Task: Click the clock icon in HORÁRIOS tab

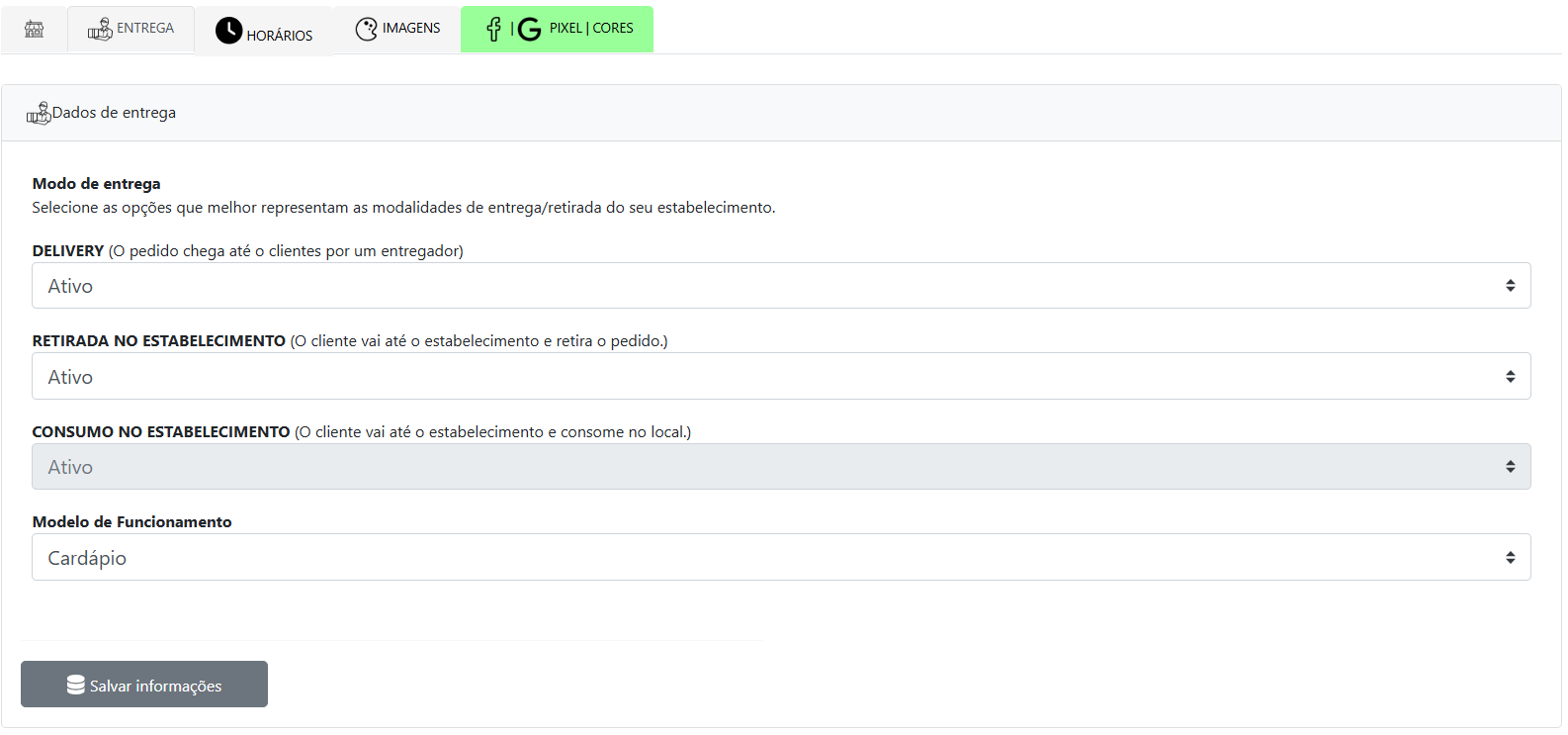Action: click(228, 31)
